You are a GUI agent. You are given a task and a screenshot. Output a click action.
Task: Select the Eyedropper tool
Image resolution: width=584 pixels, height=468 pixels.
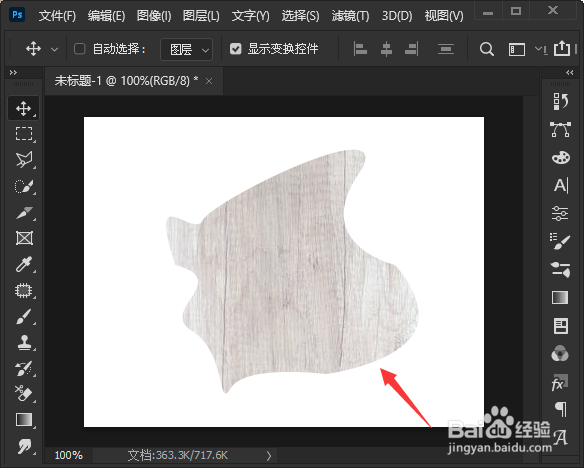click(x=23, y=264)
